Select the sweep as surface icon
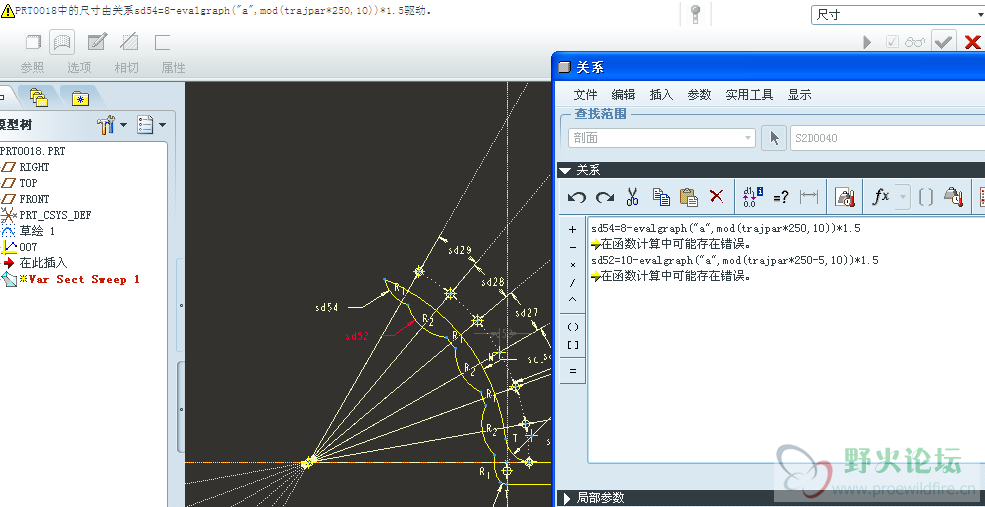The image size is (985, 507). 62,43
